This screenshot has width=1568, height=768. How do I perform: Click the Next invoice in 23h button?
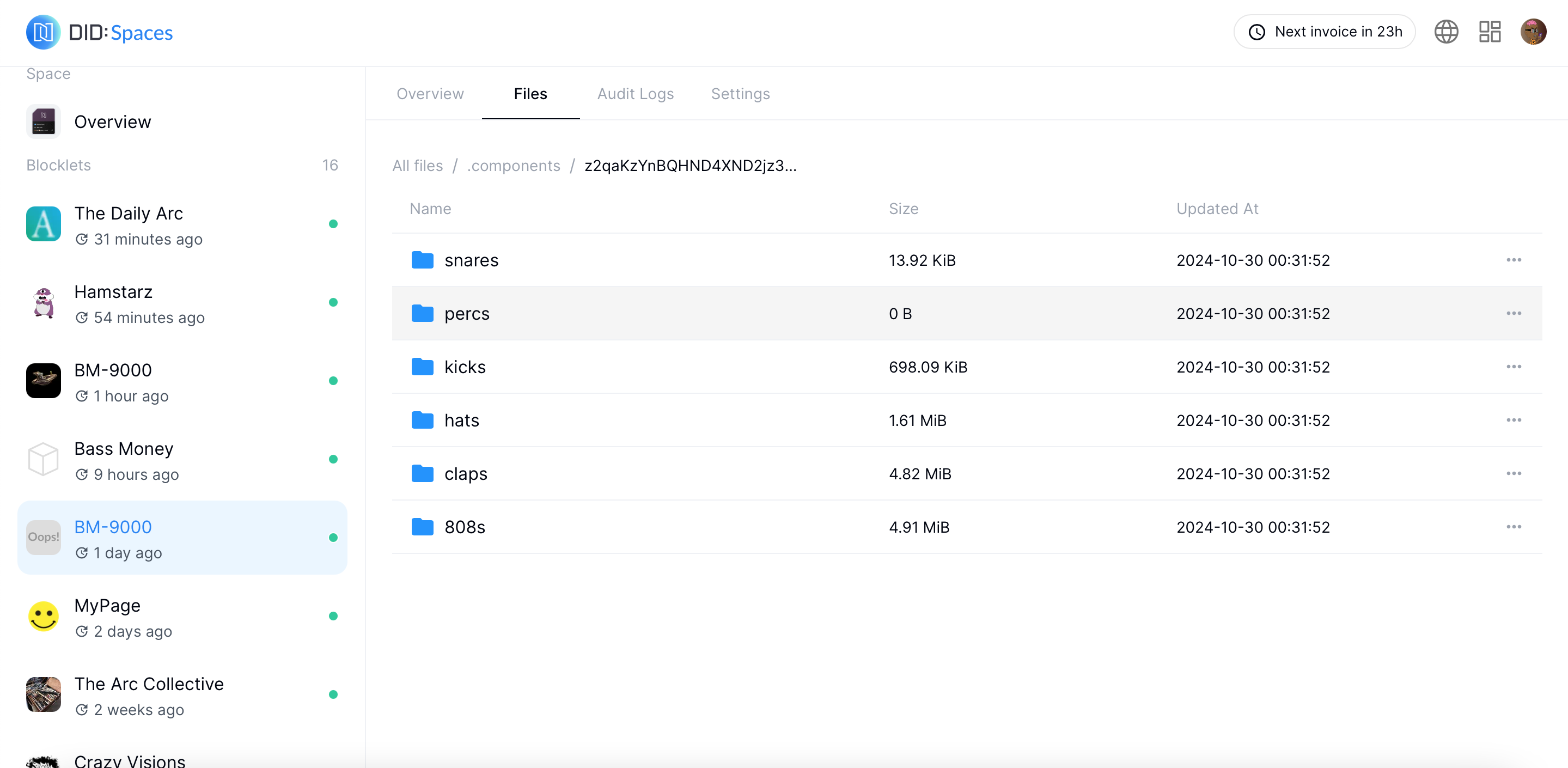1324,32
